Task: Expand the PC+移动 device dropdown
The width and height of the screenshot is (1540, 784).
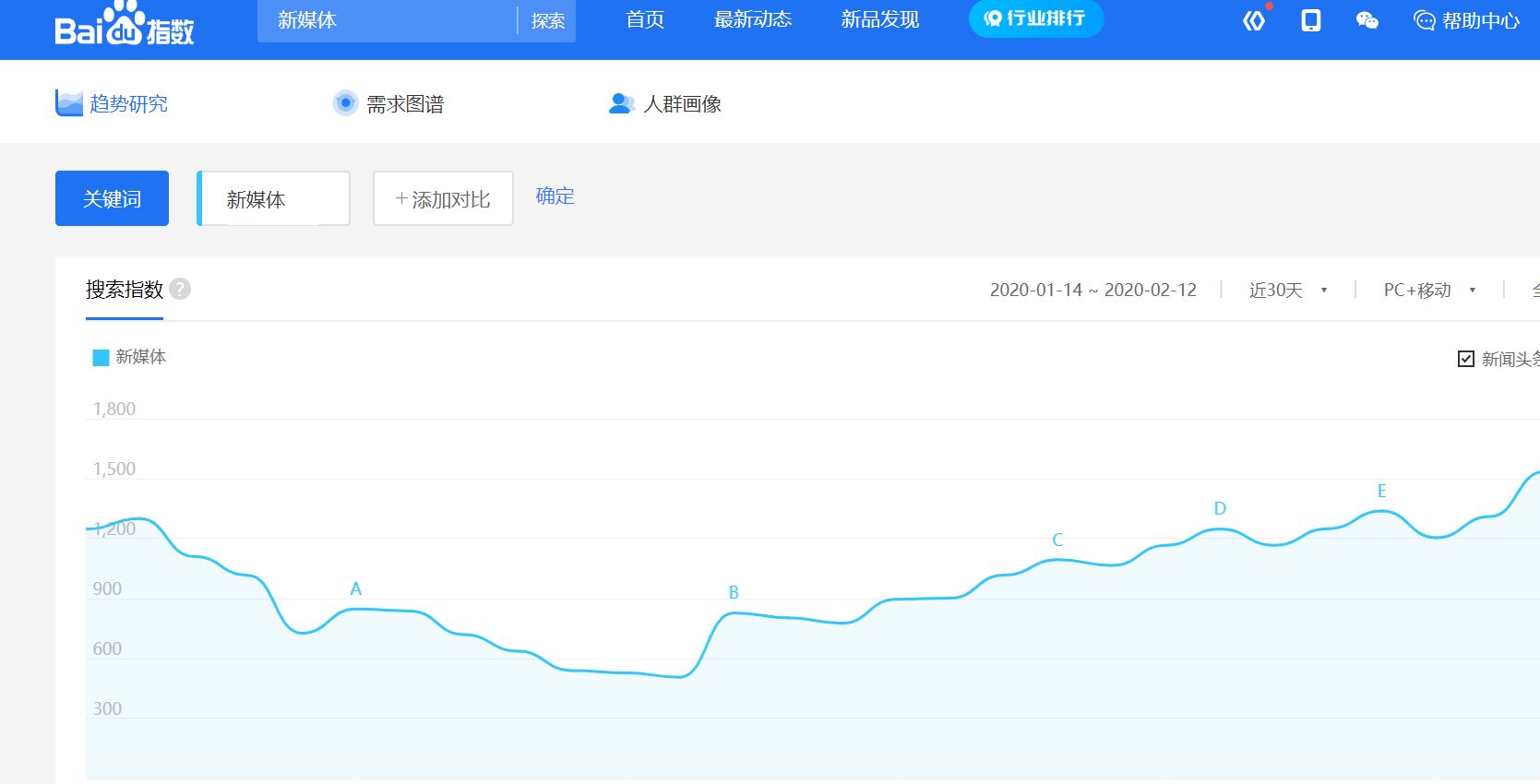Action: click(1428, 291)
